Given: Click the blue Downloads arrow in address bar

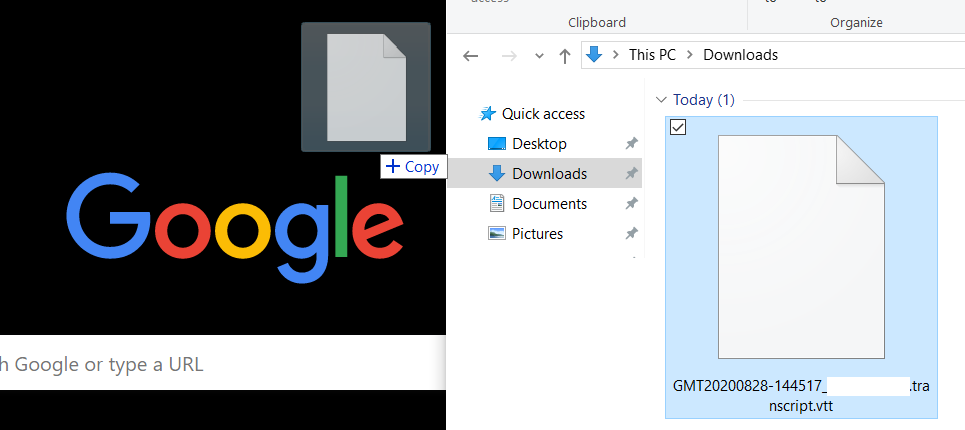Looking at the screenshot, I should [x=594, y=55].
